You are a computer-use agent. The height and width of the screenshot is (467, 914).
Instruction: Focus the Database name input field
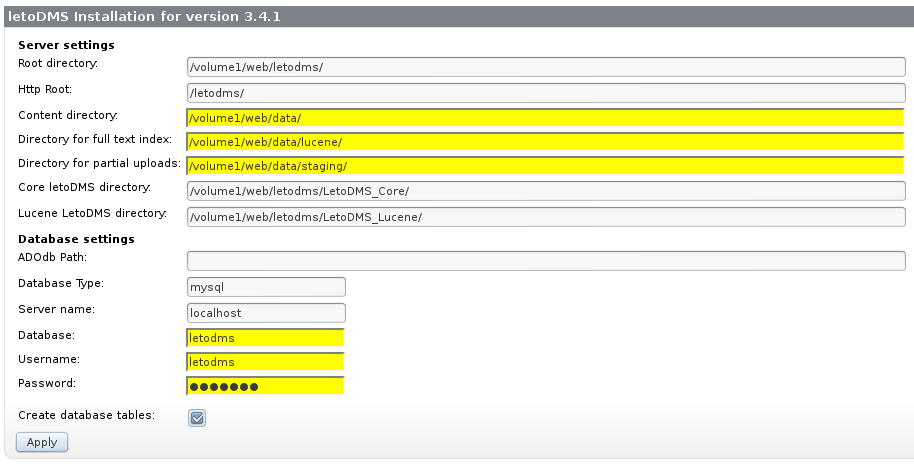pyautogui.click(x=265, y=338)
